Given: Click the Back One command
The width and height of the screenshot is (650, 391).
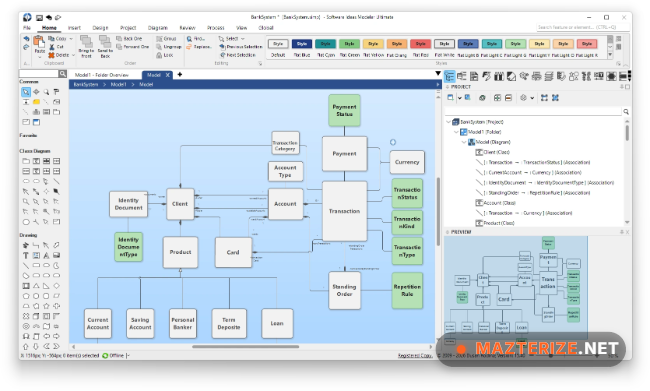Looking at the screenshot, I should tap(129, 39).
